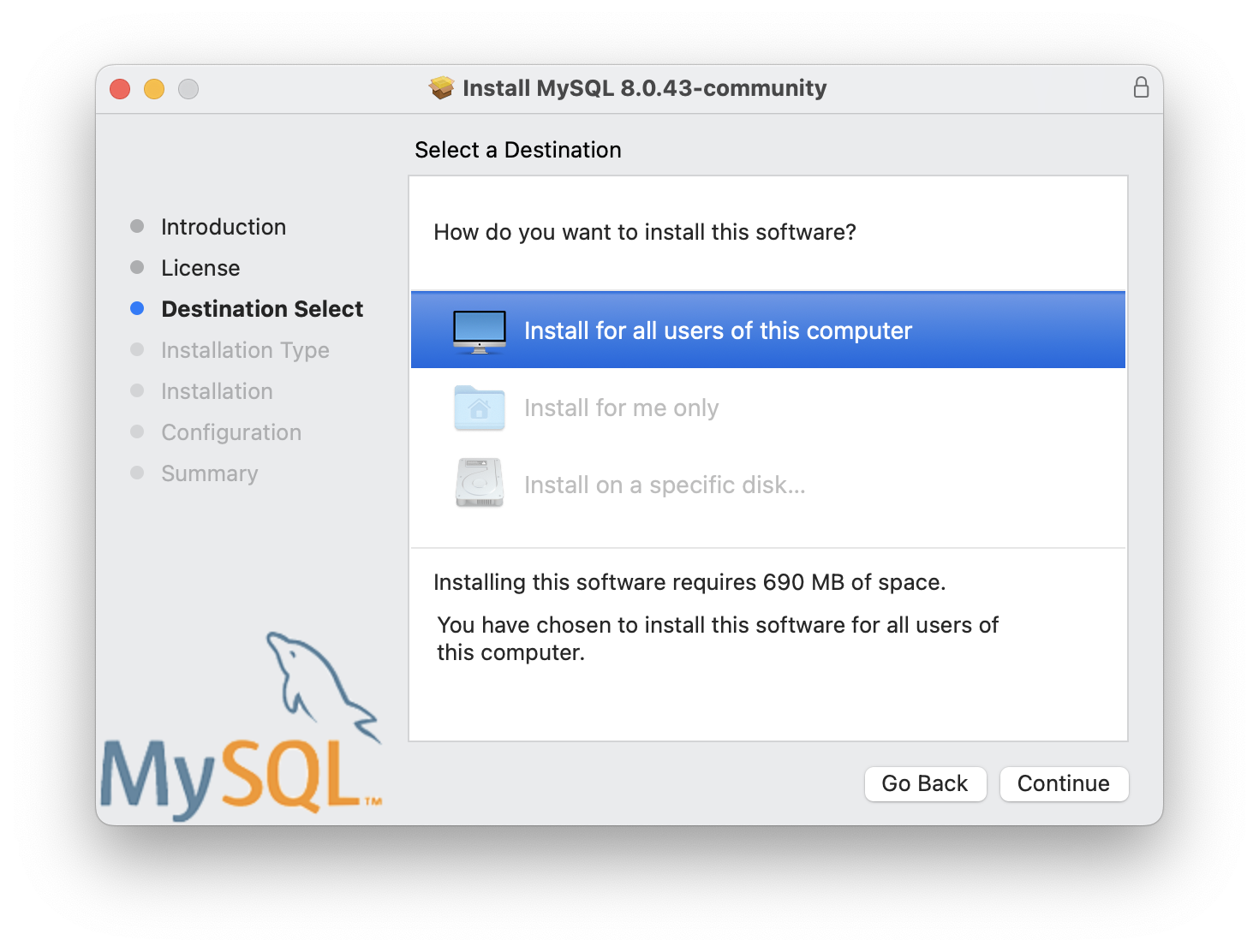The height and width of the screenshot is (952, 1259).
Task: Choose Install for me only option
Action: [768, 408]
